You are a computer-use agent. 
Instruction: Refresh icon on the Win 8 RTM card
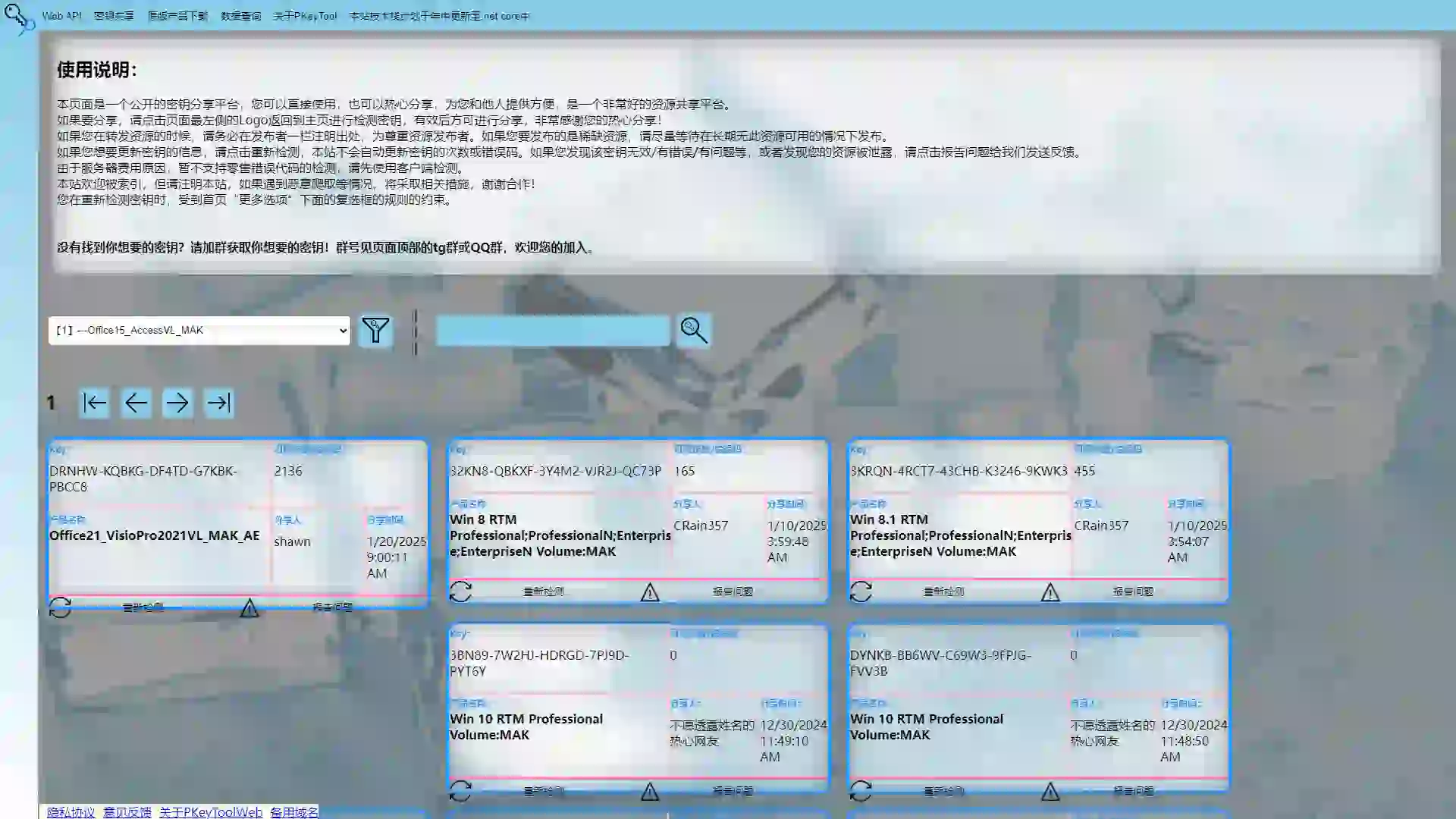[x=460, y=591]
